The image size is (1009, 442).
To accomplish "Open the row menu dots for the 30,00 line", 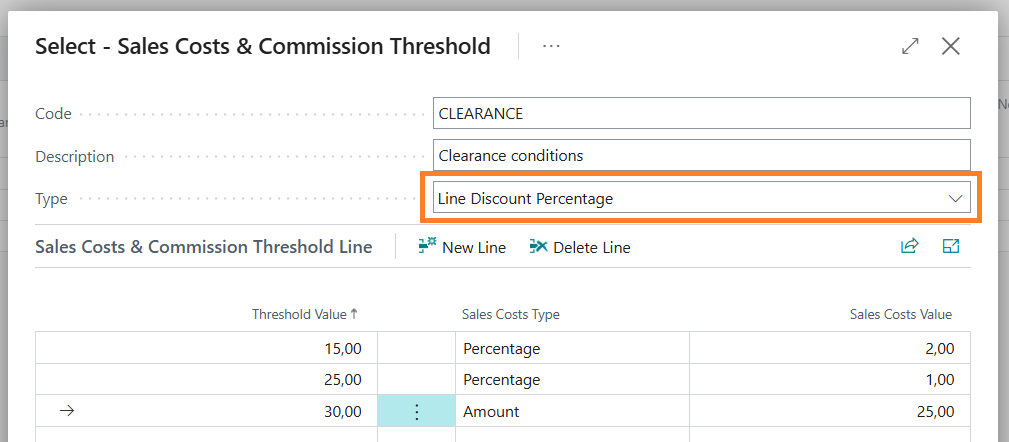I will (416, 411).
